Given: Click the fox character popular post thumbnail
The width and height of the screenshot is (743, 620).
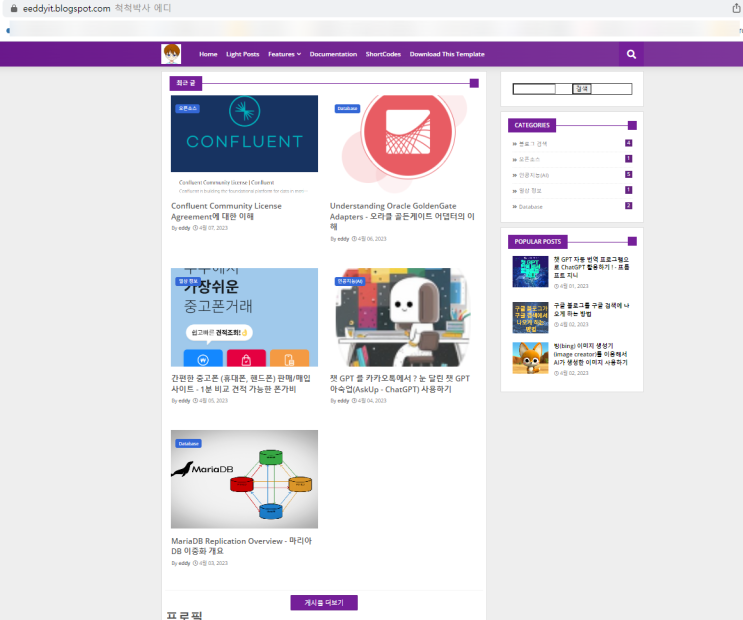Looking at the screenshot, I should (x=530, y=358).
